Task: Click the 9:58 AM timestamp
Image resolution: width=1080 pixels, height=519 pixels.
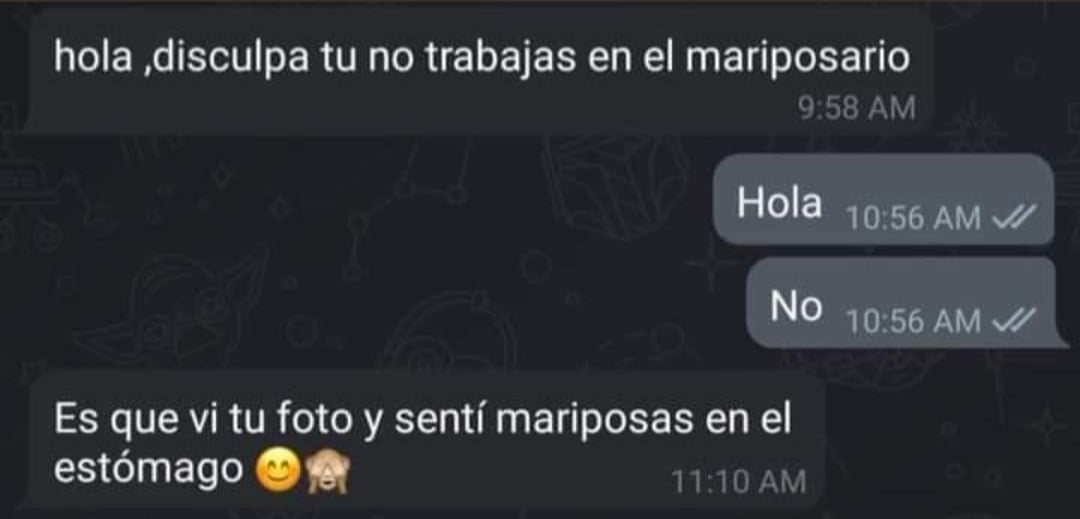Action: pyautogui.click(x=857, y=109)
